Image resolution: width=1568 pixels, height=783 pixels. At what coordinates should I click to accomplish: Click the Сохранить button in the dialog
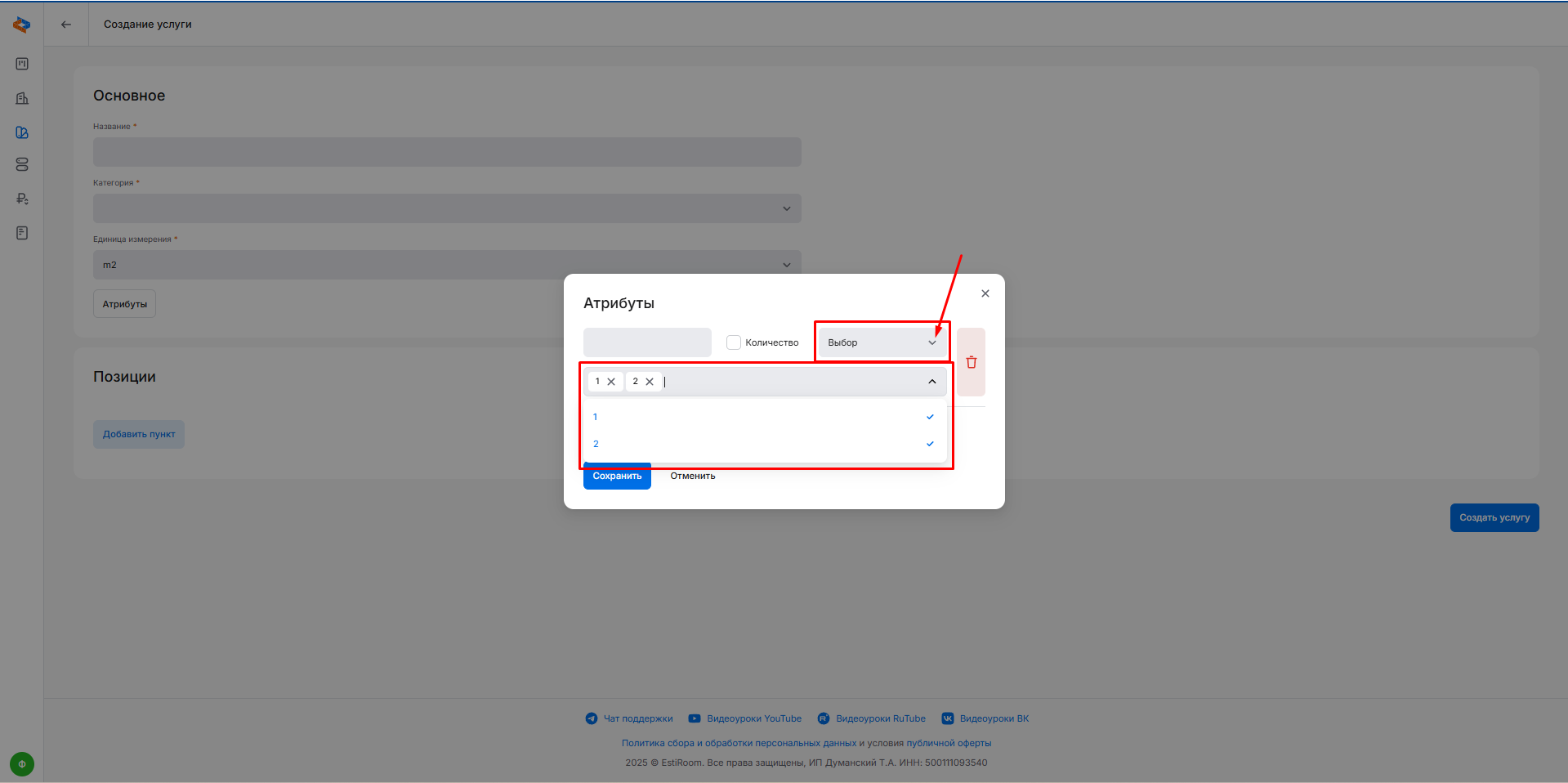(x=617, y=477)
